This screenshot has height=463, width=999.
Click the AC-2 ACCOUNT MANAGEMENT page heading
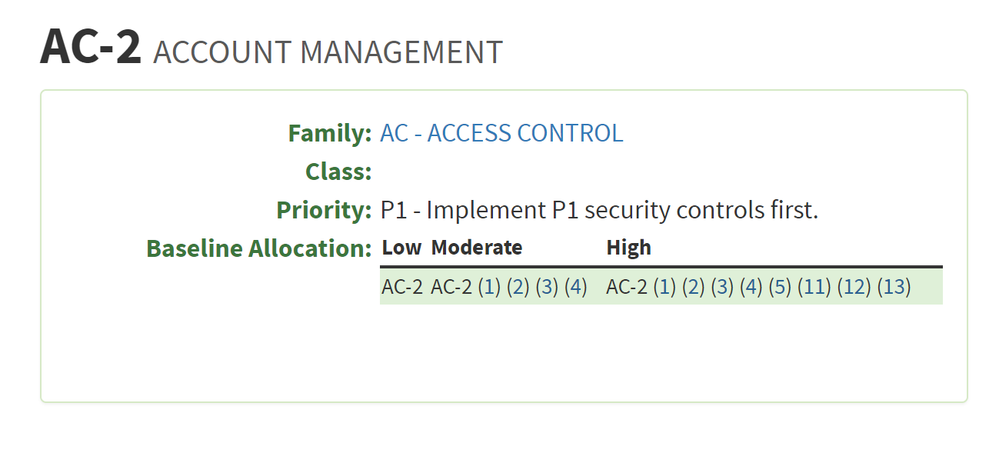(271, 49)
